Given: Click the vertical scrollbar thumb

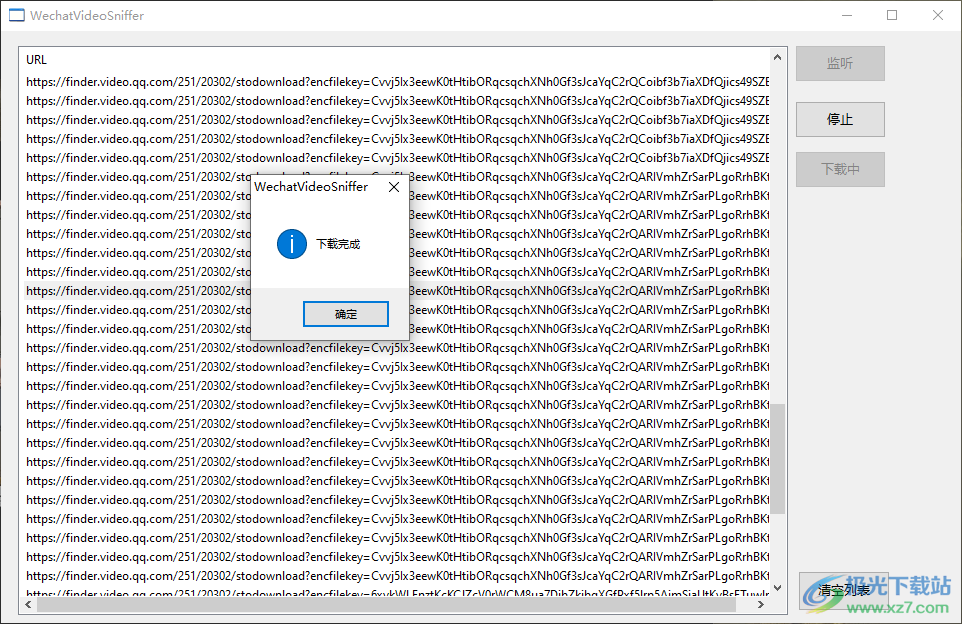Looking at the screenshot, I should (x=777, y=458).
